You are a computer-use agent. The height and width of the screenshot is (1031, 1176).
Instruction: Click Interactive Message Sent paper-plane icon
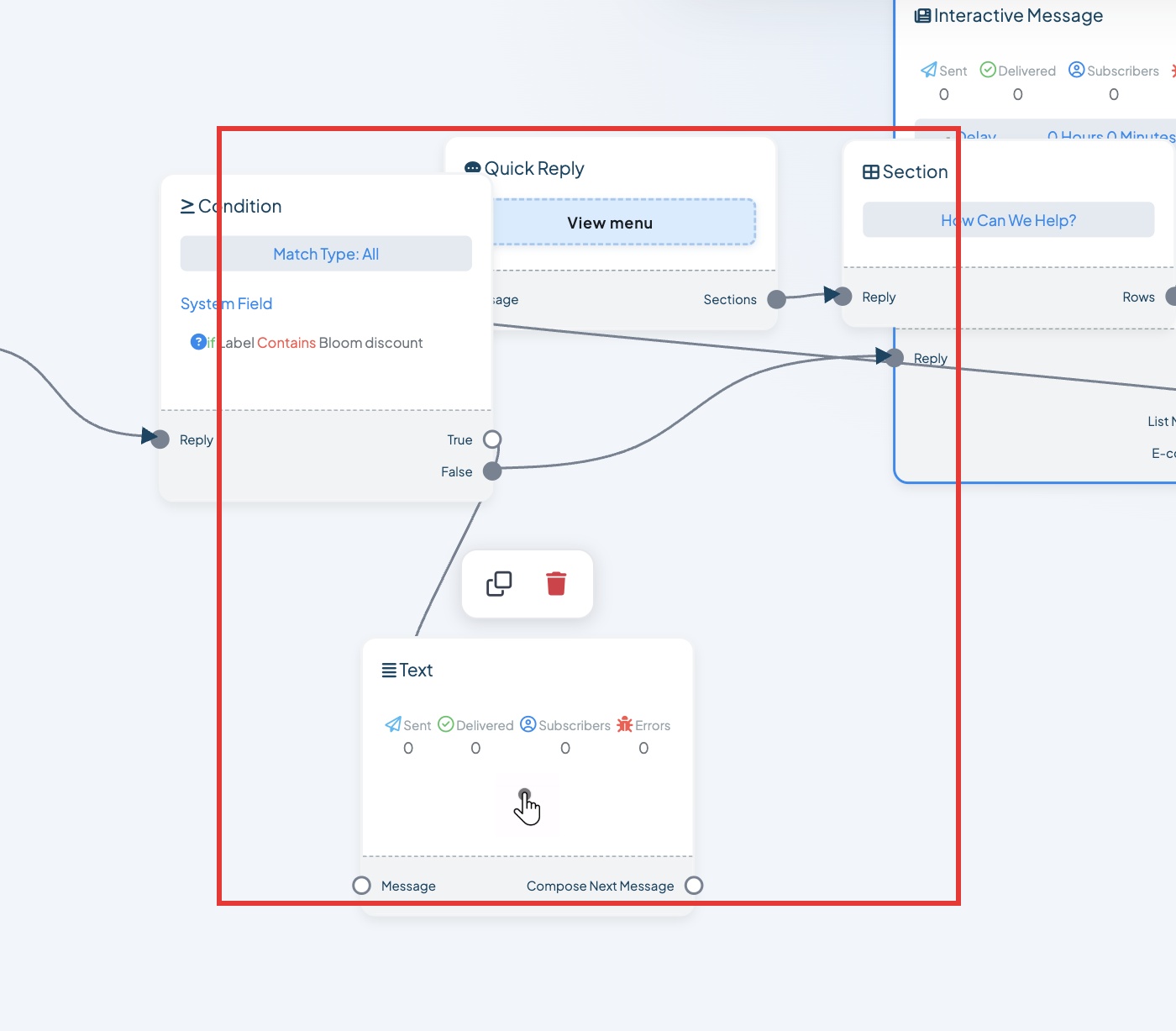[929, 70]
